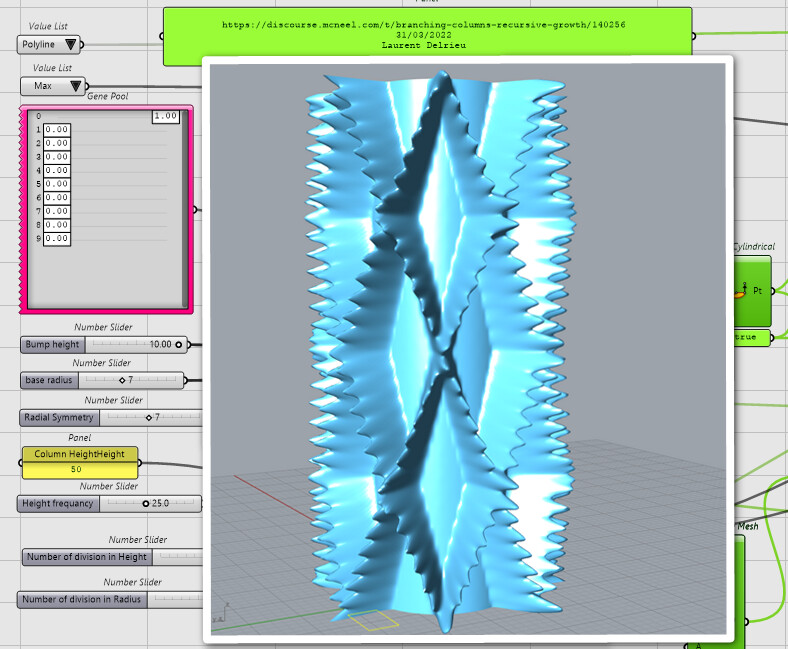The height and width of the screenshot is (649, 788).
Task: Click the Bump height slider label
Action: (52, 344)
